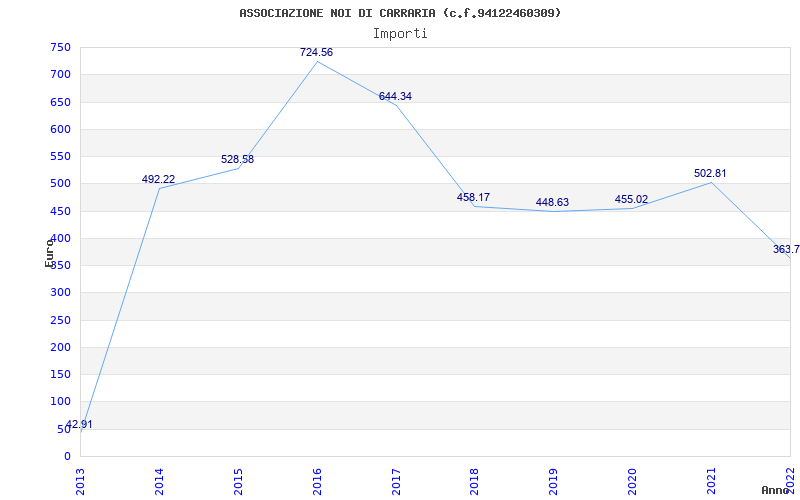The height and width of the screenshot is (500, 800).
Task: Click the 2021 x-axis year label
Action: [711, 481]
